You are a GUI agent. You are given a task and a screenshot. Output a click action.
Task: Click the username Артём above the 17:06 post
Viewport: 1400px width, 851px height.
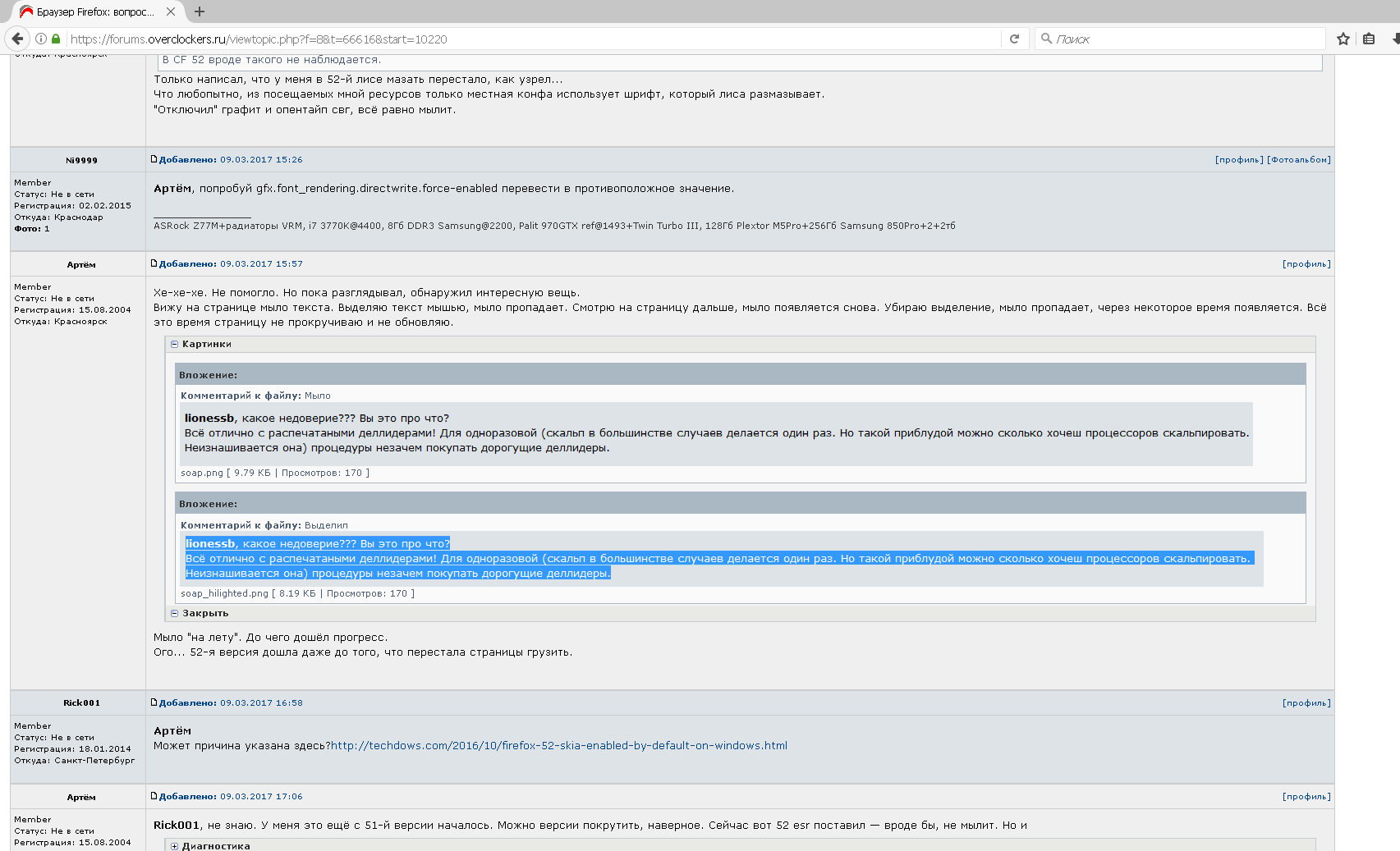(81, 798)
